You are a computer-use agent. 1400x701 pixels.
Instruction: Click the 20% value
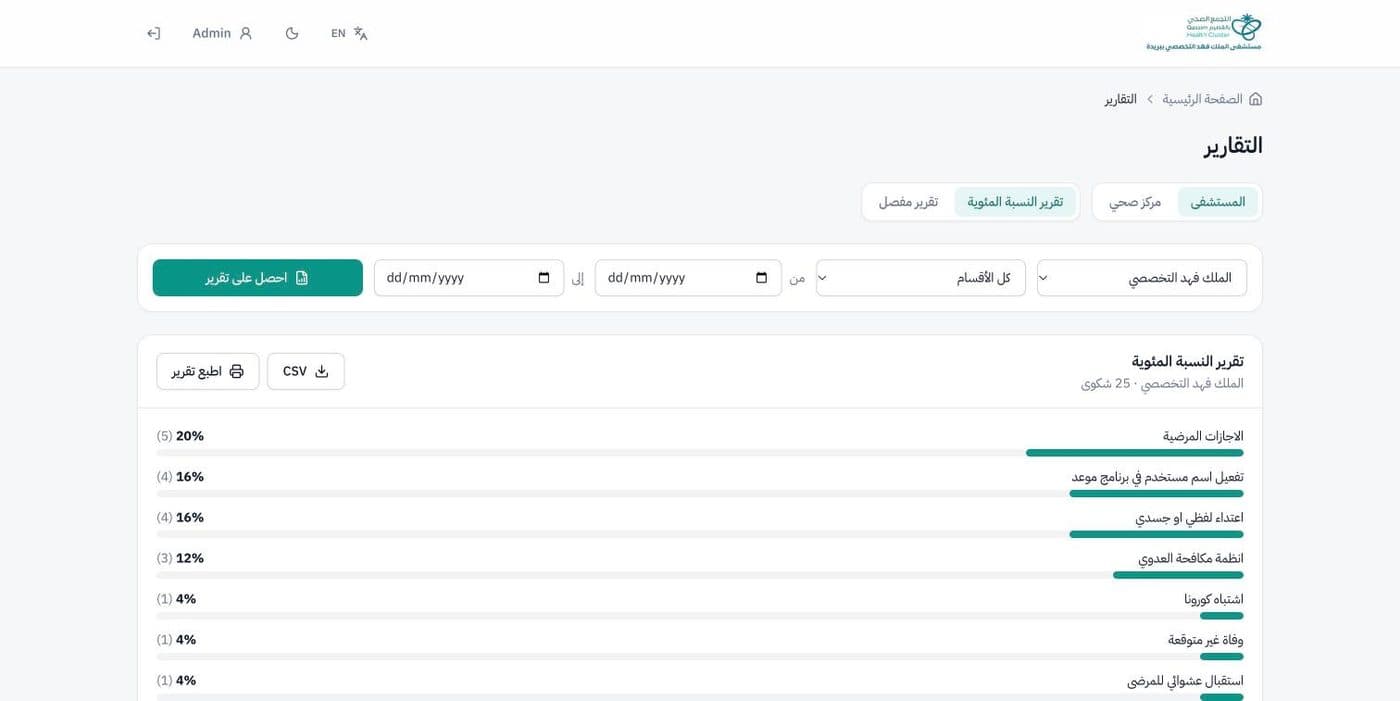point(190,436)
